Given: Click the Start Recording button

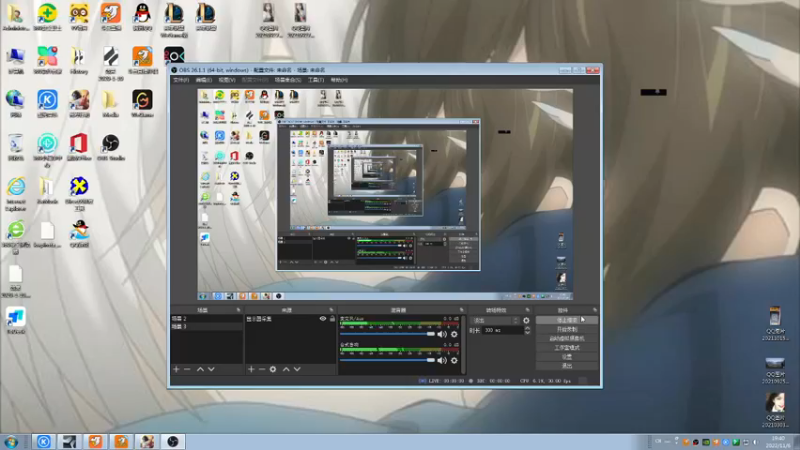Looking at the screenshot, I should [x=567, y=329].
